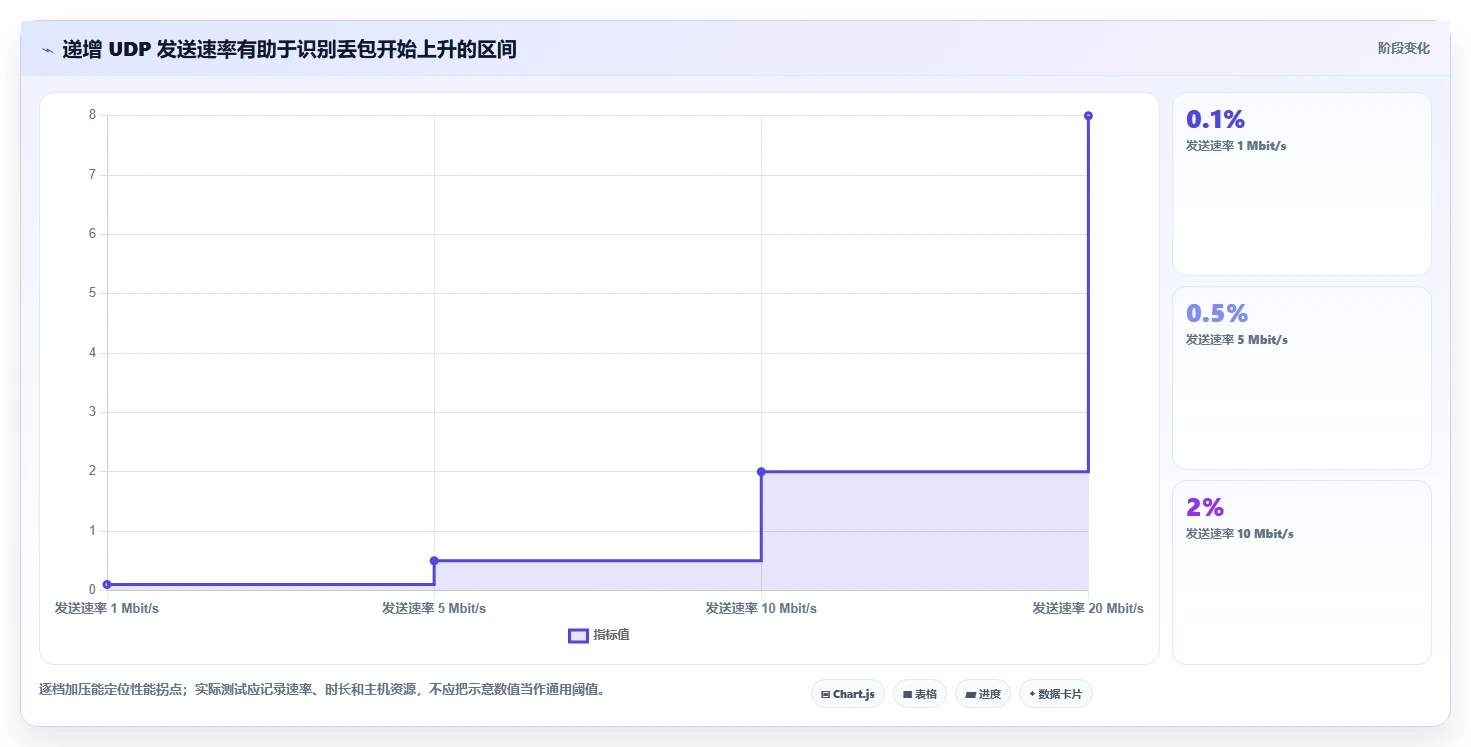Click the footnote text starting 逐档加压
The width and height of the screenshot is (1471, 747).
322,689
